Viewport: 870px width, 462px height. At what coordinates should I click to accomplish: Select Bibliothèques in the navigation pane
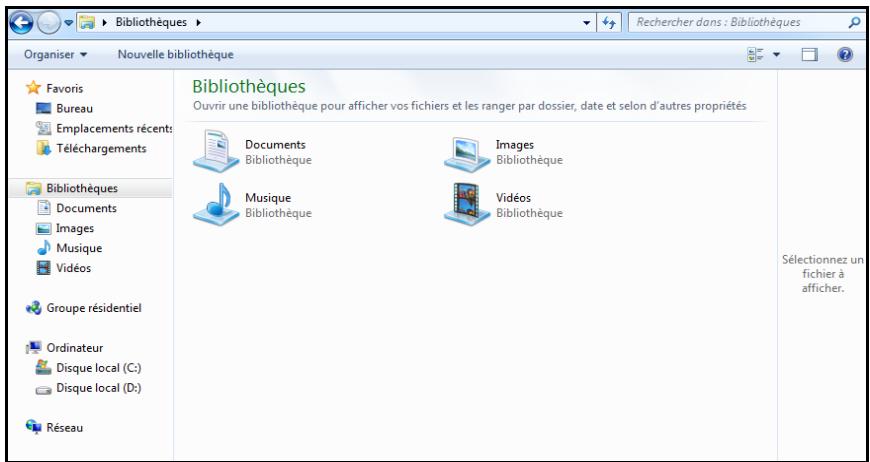82,188
